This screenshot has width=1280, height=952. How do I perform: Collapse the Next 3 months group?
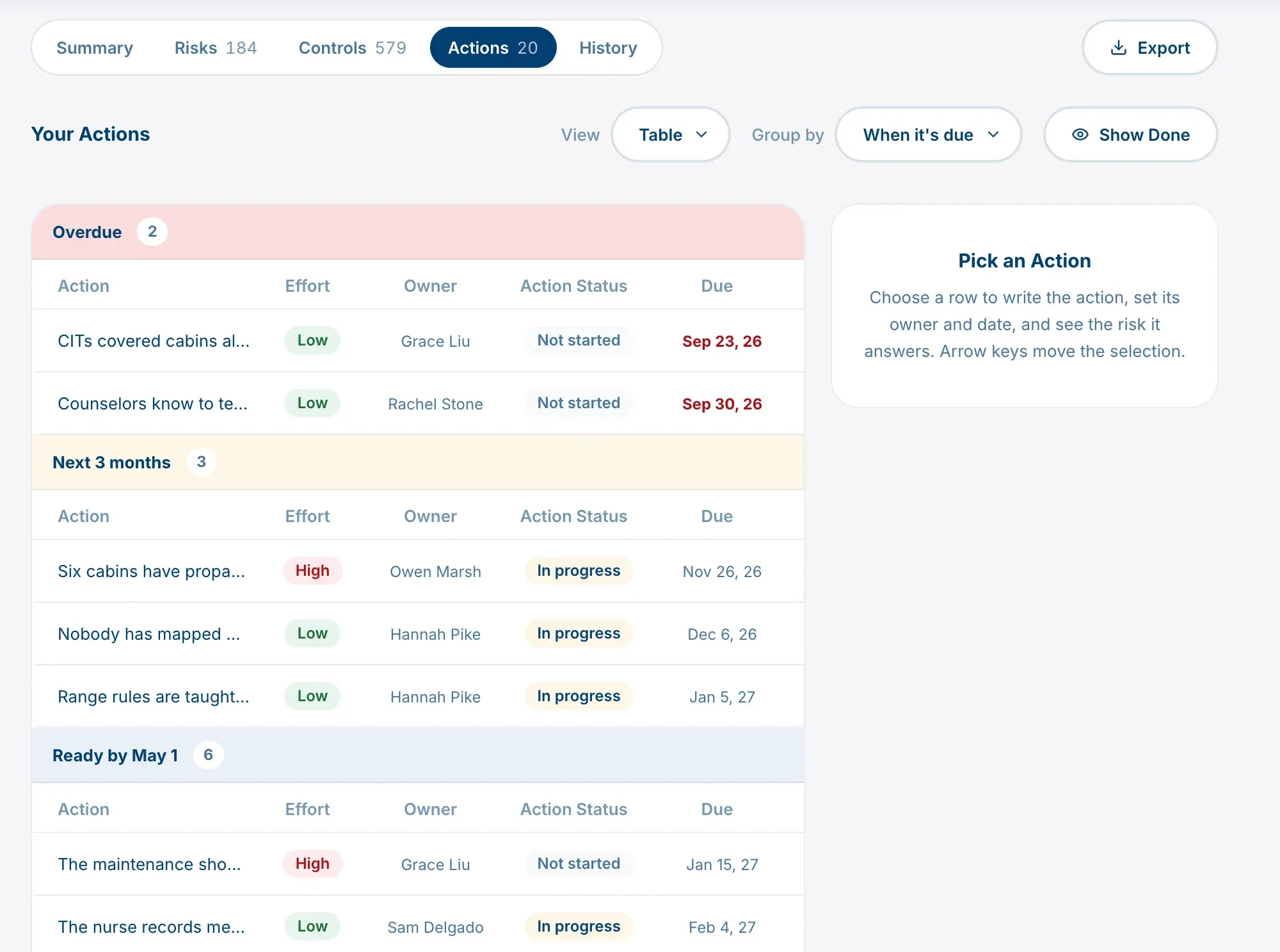[x=418, y=462]
